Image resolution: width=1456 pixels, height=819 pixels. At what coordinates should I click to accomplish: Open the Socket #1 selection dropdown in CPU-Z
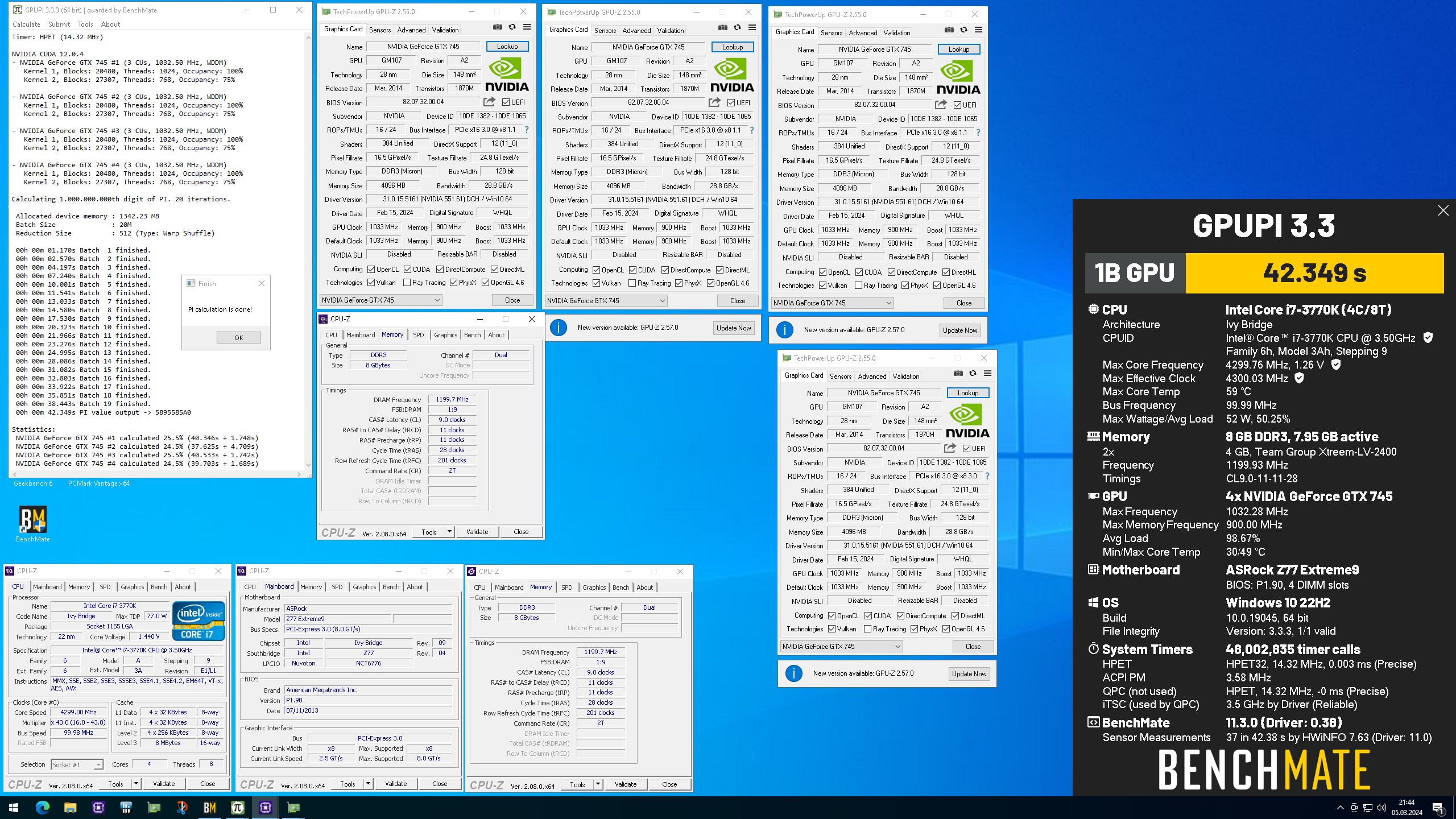click(77, 765)
